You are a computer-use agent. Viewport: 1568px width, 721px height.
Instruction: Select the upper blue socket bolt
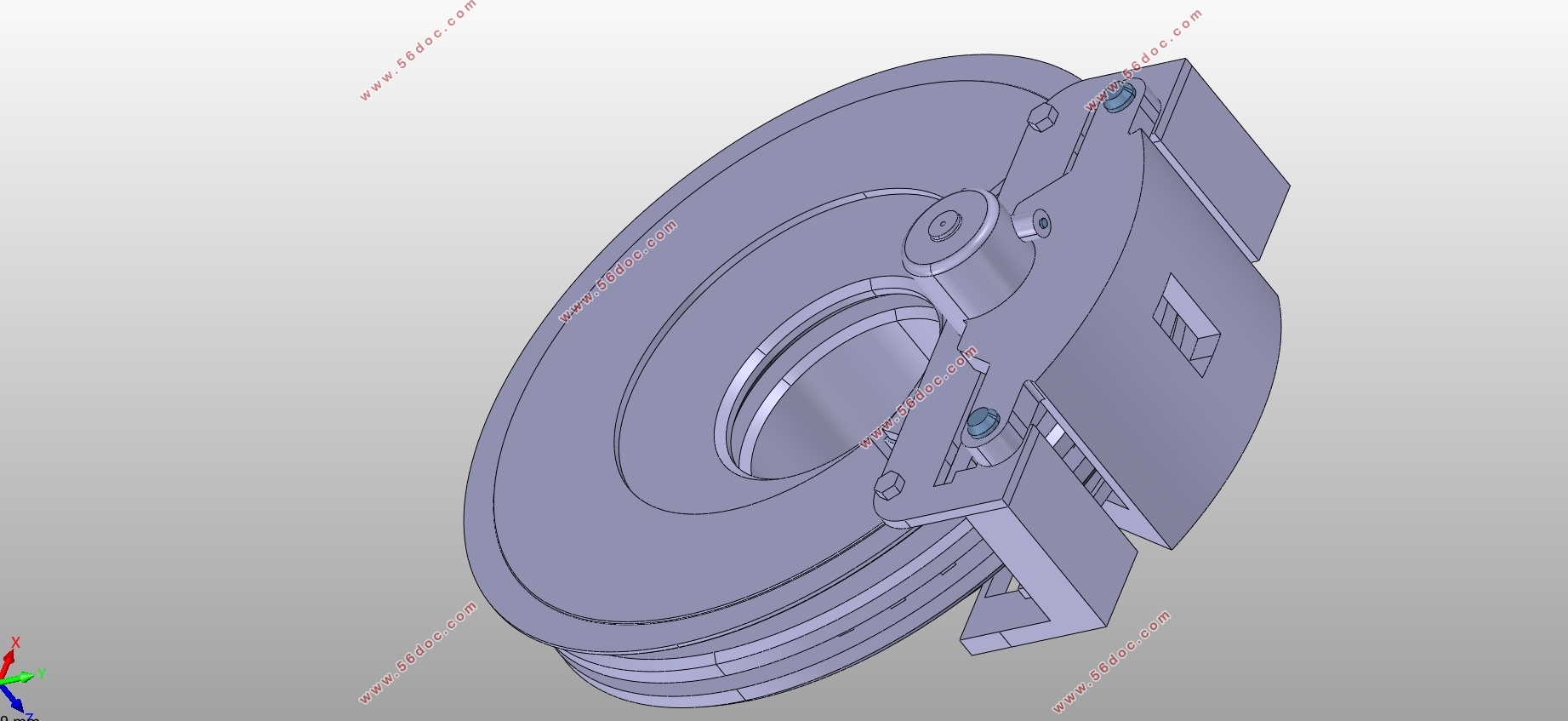coord(1119,98)
